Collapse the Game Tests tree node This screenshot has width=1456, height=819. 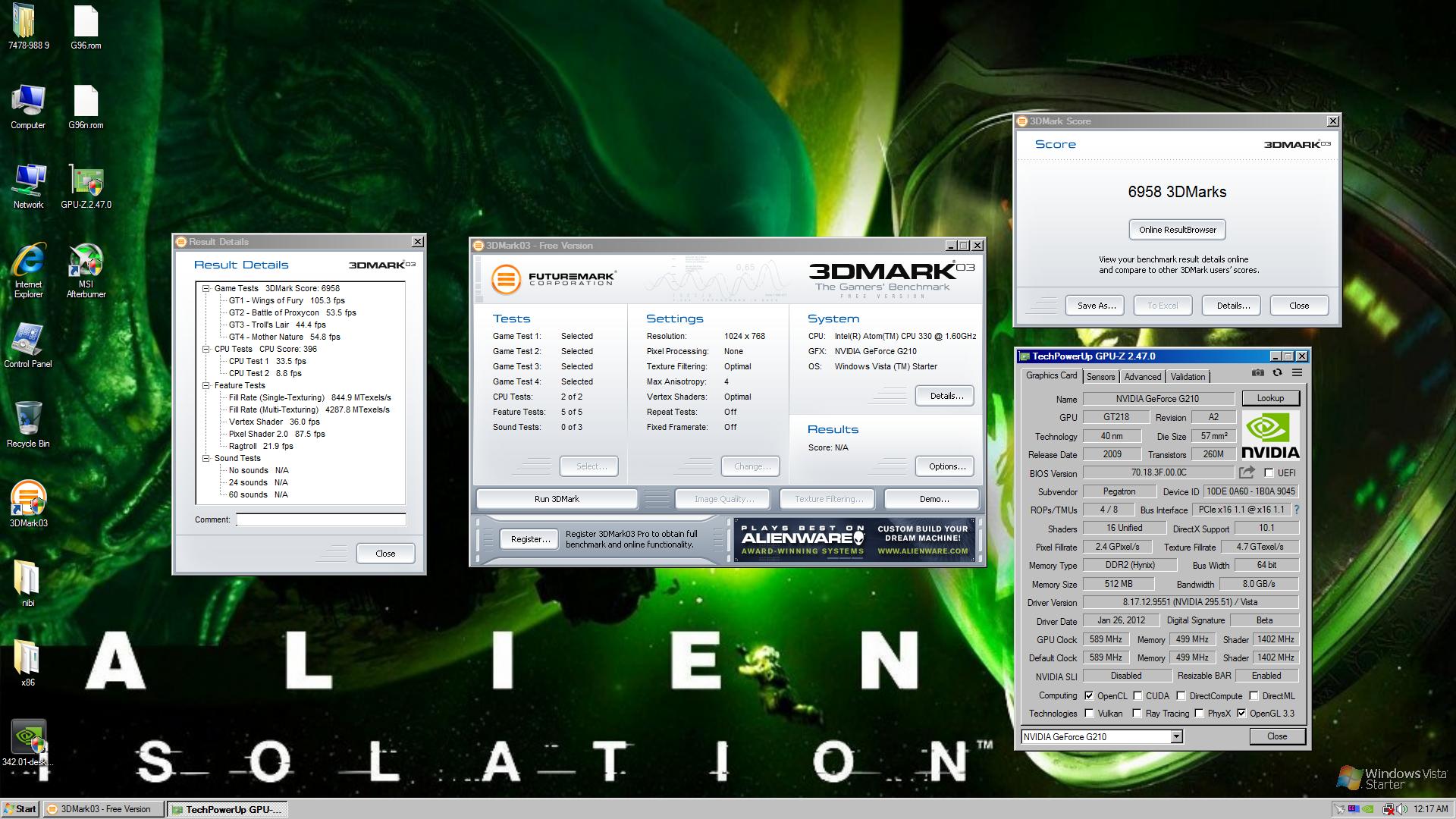click(x=206, y=288)
